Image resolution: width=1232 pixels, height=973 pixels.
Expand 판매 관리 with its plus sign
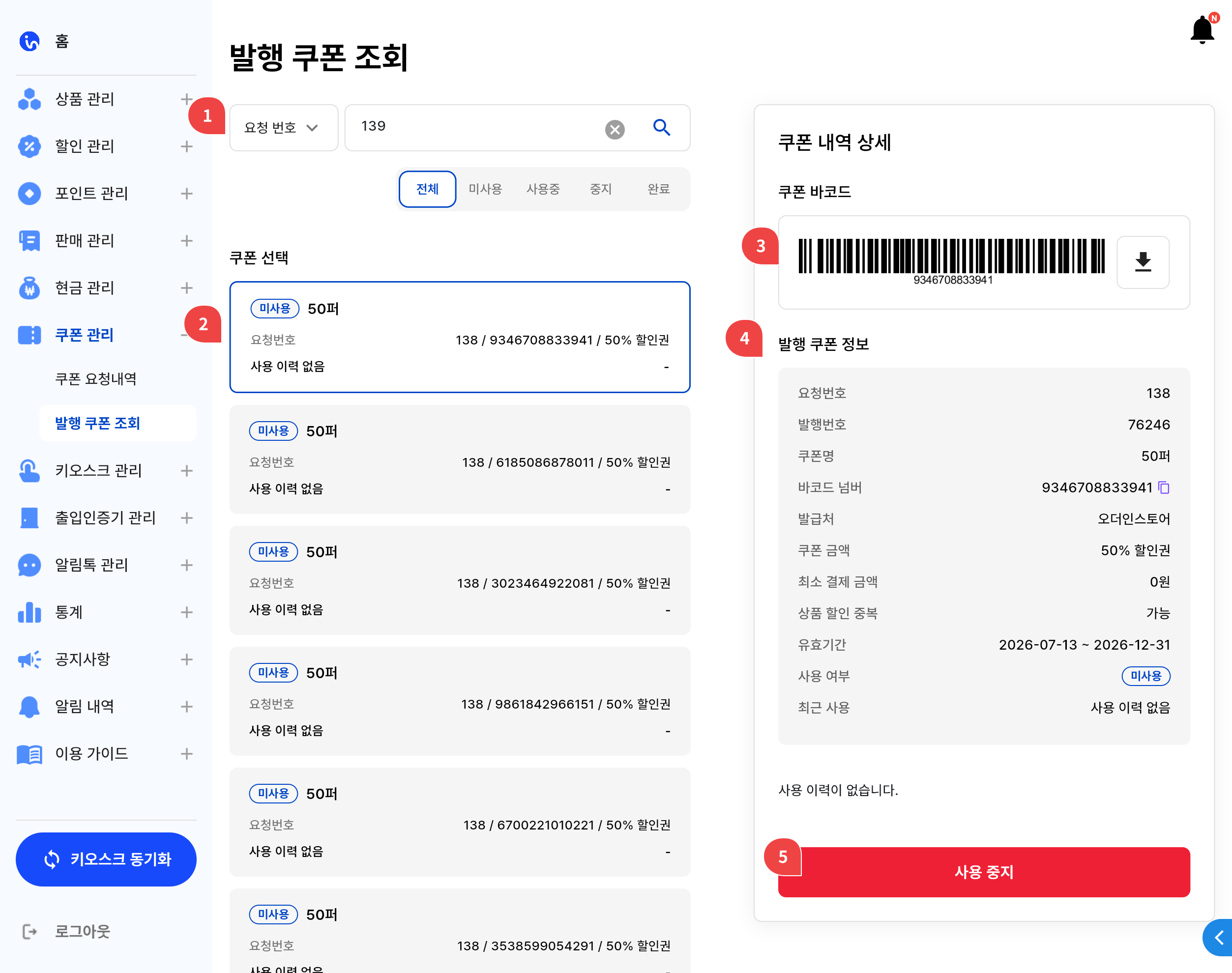(186, 241)
